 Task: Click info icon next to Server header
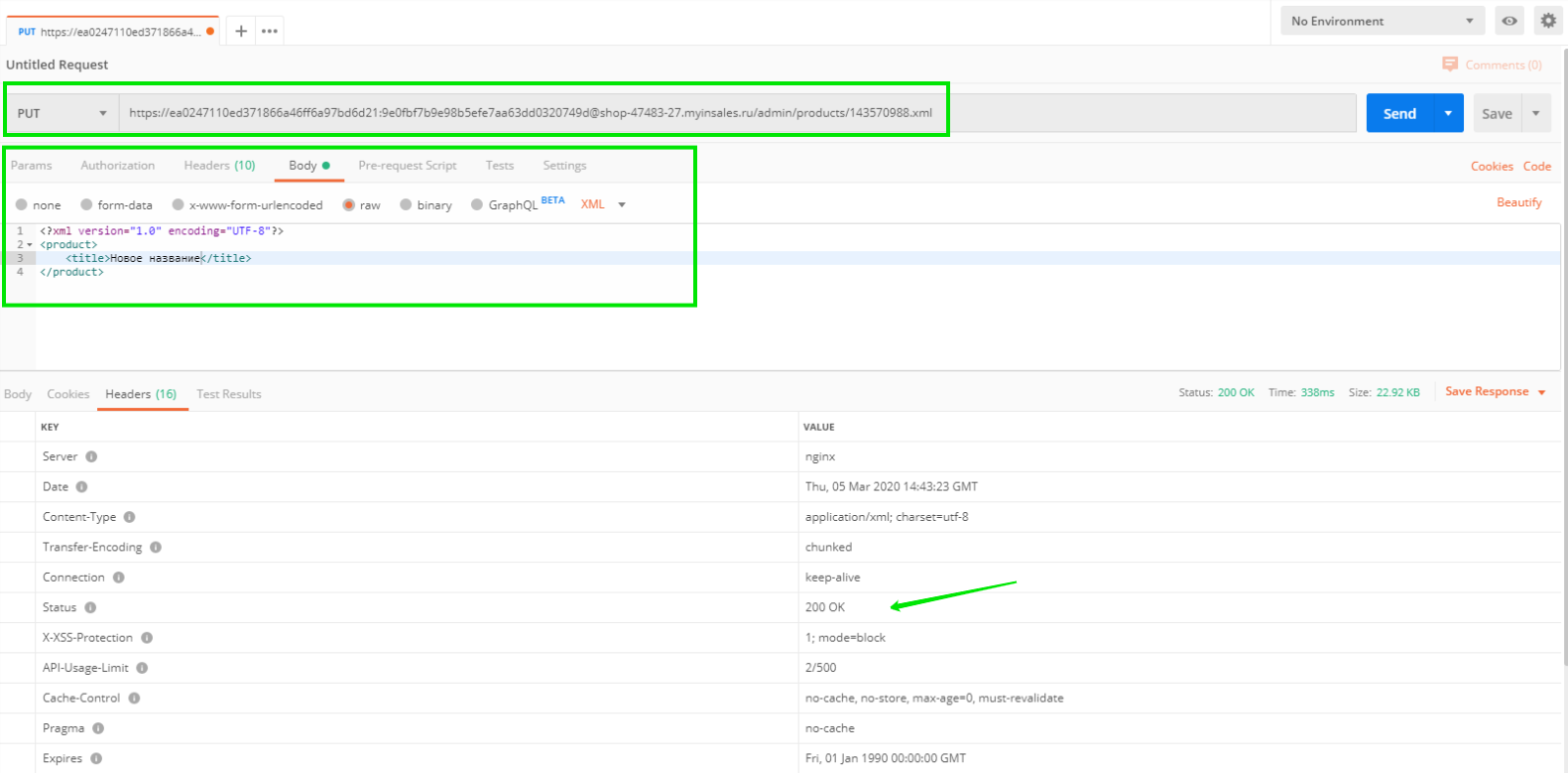(x=91, y=456)
